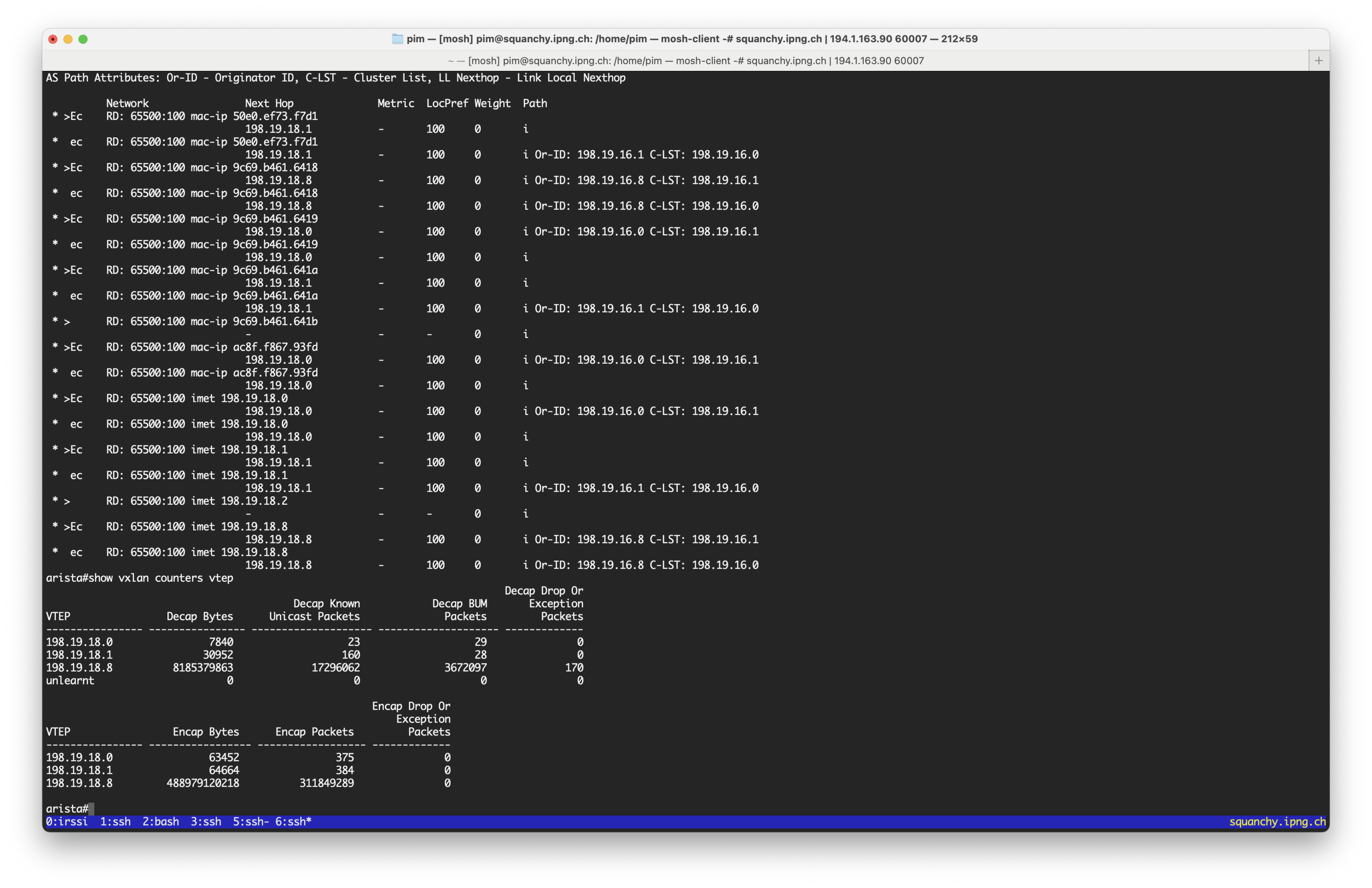The height and width of the screenshot is (888, 1372).
Task: Click the window title text in title bar
Action: point(692,39)
